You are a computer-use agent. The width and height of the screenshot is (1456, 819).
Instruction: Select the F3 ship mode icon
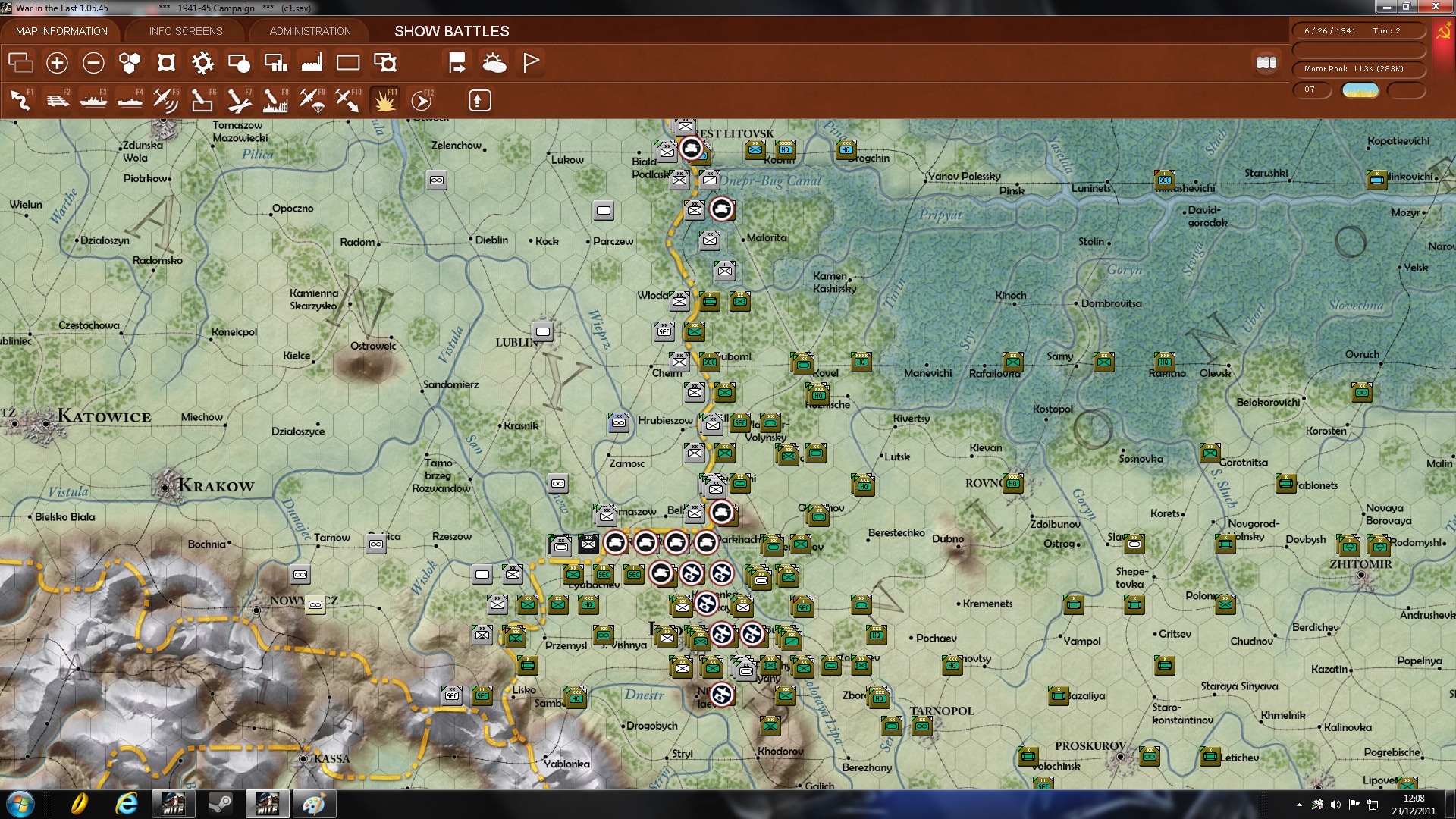[x=93, y=100]
